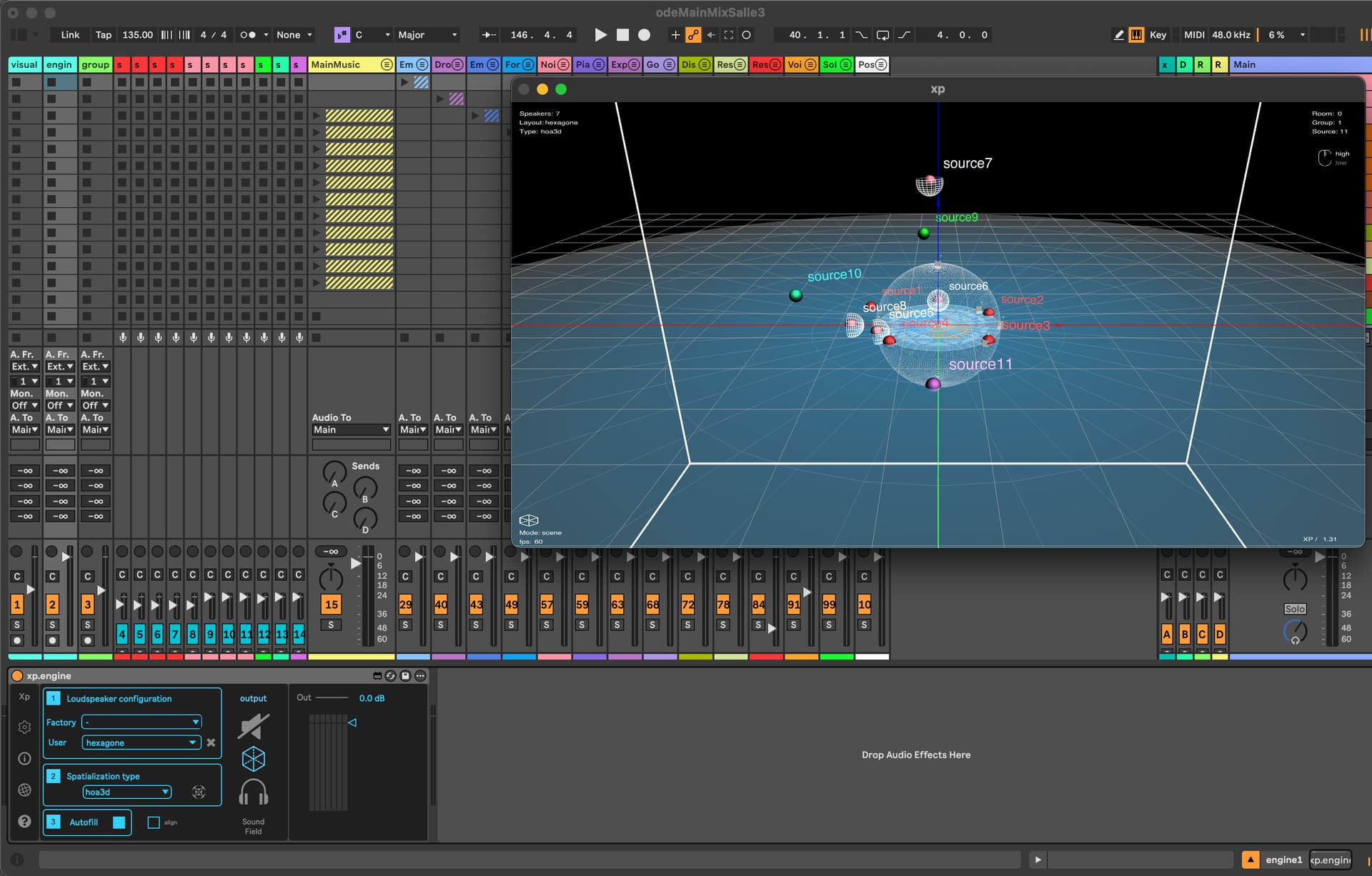Click the Link button
This screenshot has height=876, width=1372.
point(70,35)
